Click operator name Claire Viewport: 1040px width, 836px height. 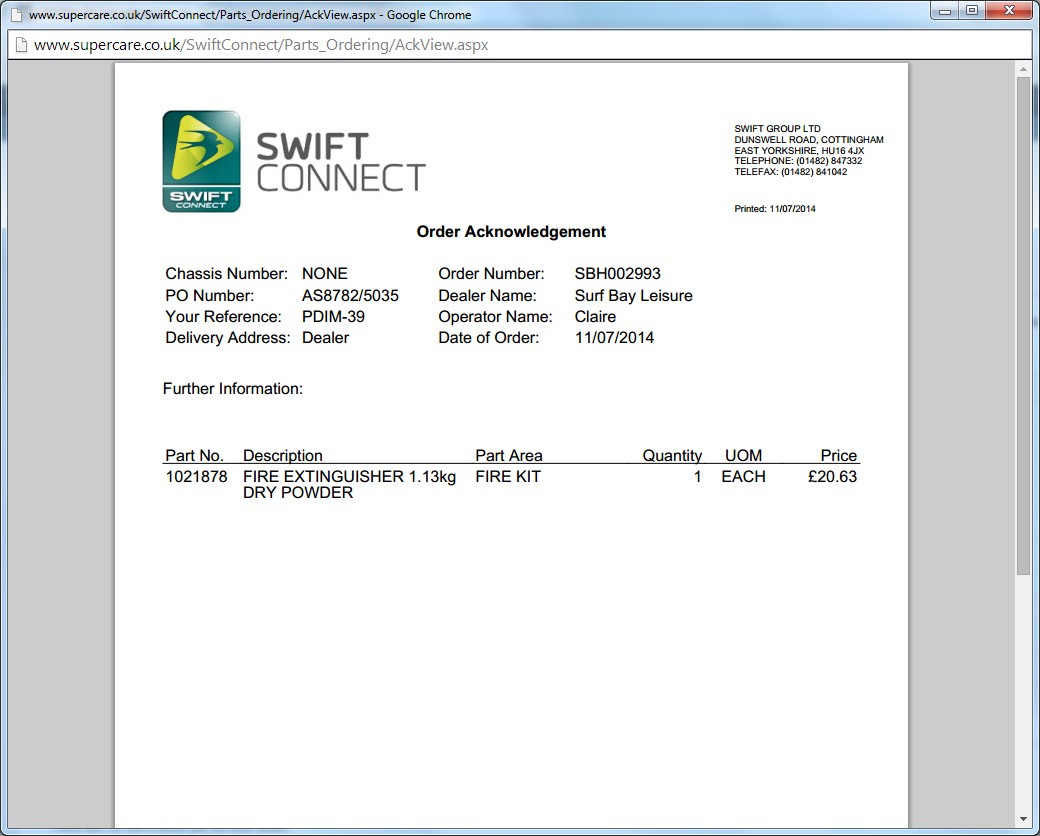(x=595, y=316)
